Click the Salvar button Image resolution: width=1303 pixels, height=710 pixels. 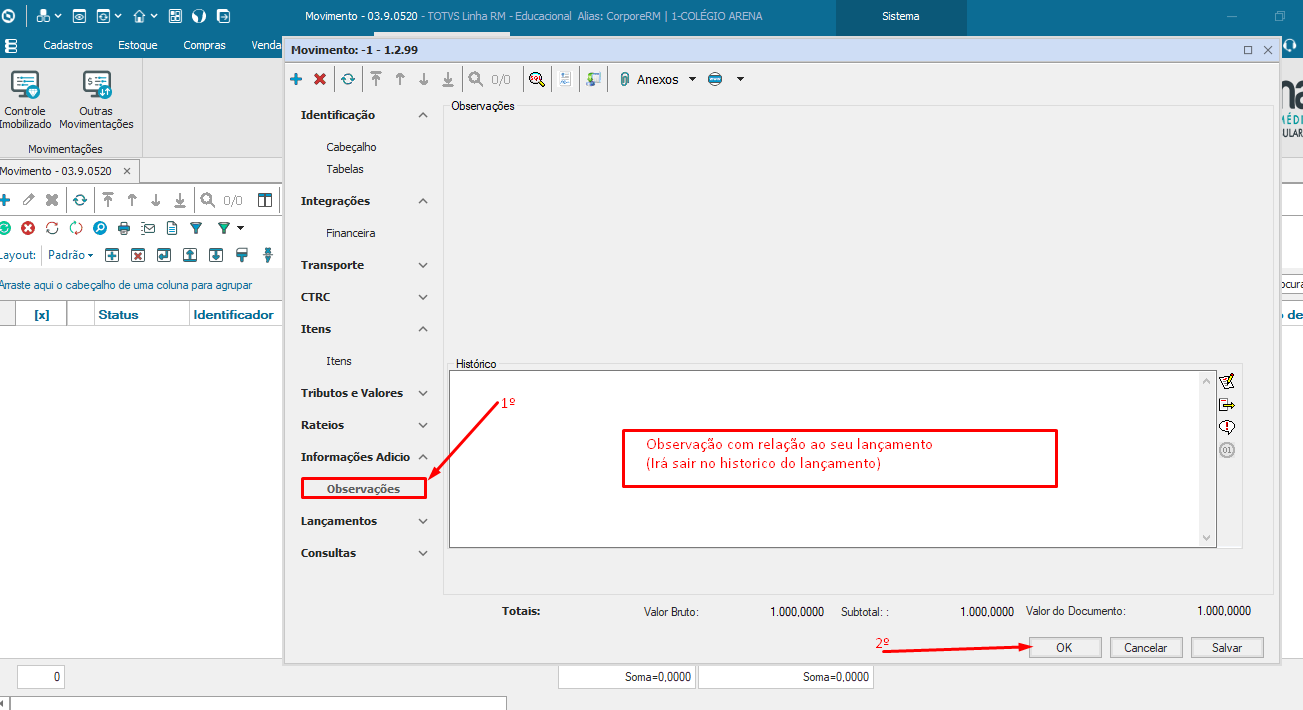click(1227, 648)
